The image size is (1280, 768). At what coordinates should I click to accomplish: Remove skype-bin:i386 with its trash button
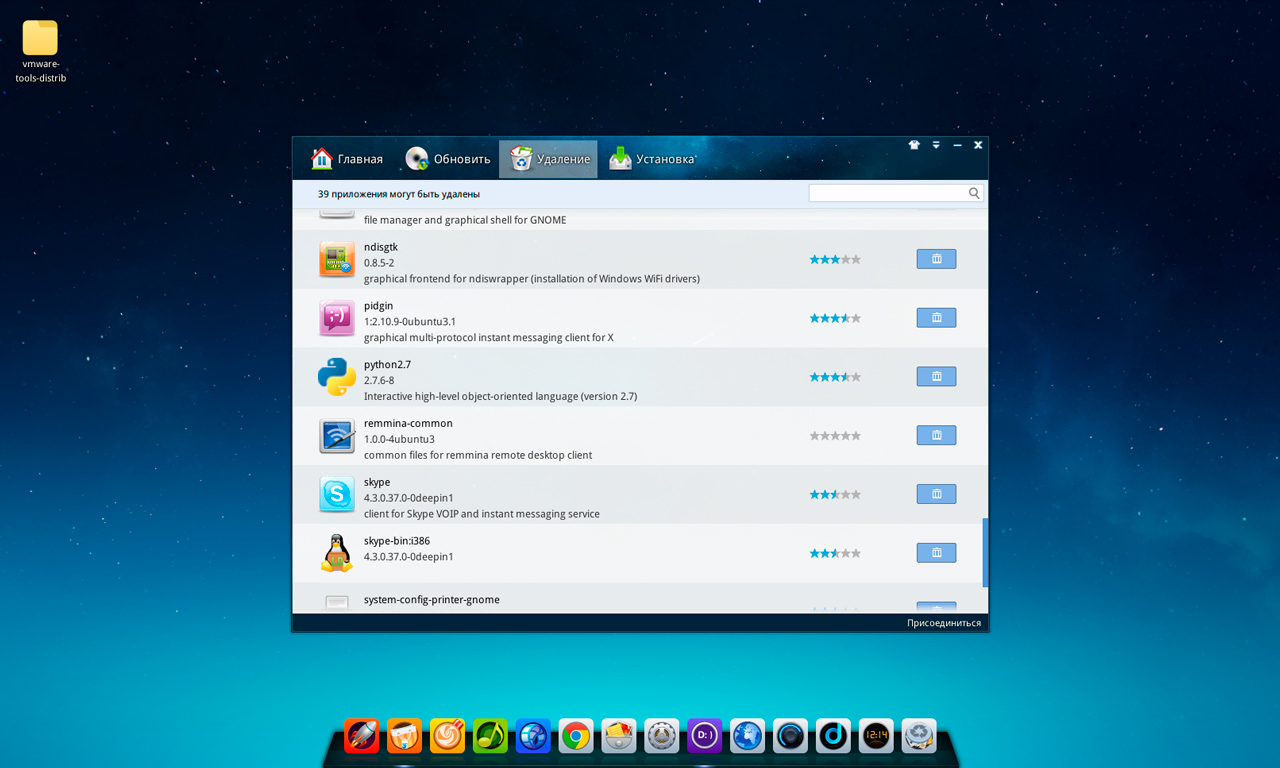tap(936, 553)
